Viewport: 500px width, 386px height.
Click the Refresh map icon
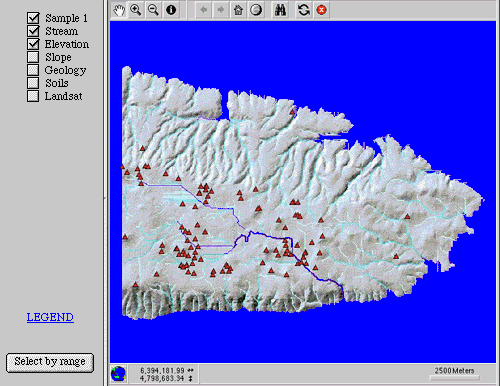click(x=304, y=10)
